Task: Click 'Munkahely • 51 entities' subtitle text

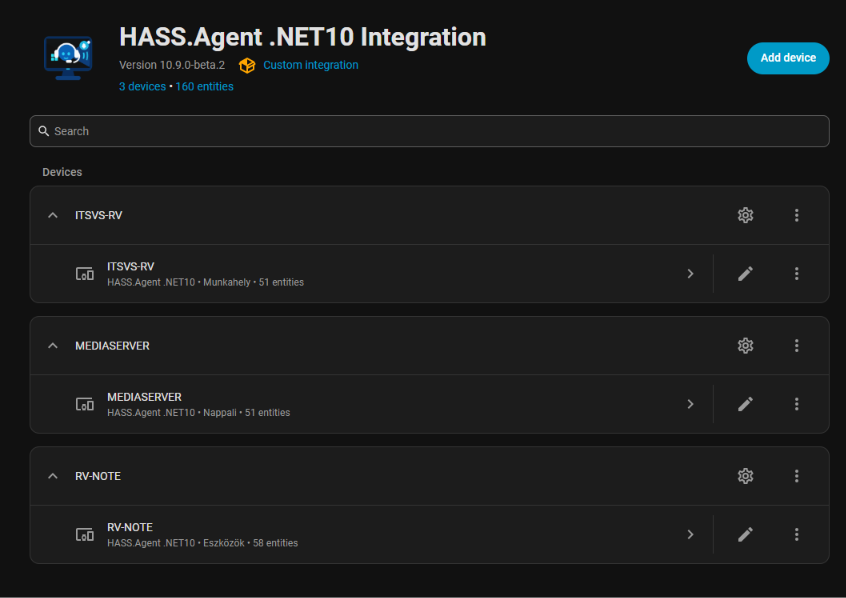Action: 254,282
